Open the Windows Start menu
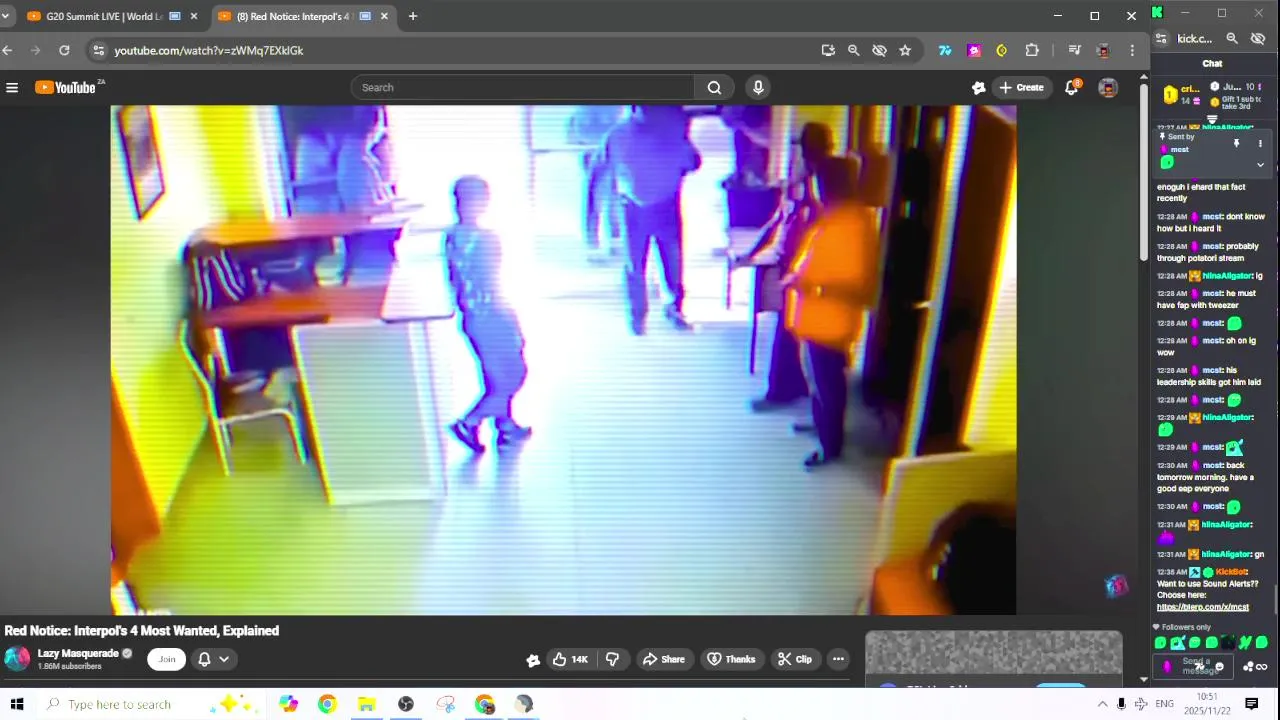 [x=17, y=704]
